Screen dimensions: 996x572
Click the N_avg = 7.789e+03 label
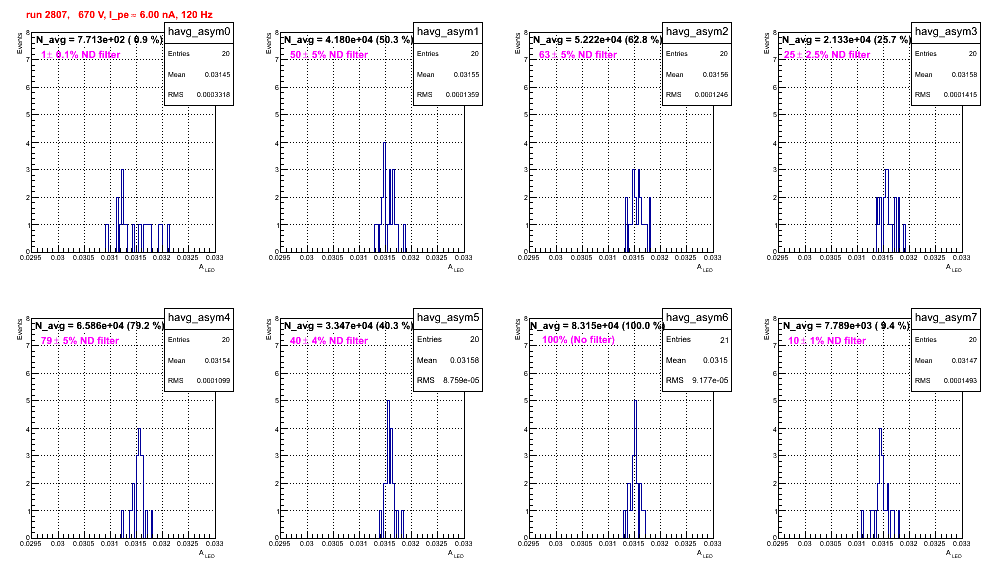[845, 326]
